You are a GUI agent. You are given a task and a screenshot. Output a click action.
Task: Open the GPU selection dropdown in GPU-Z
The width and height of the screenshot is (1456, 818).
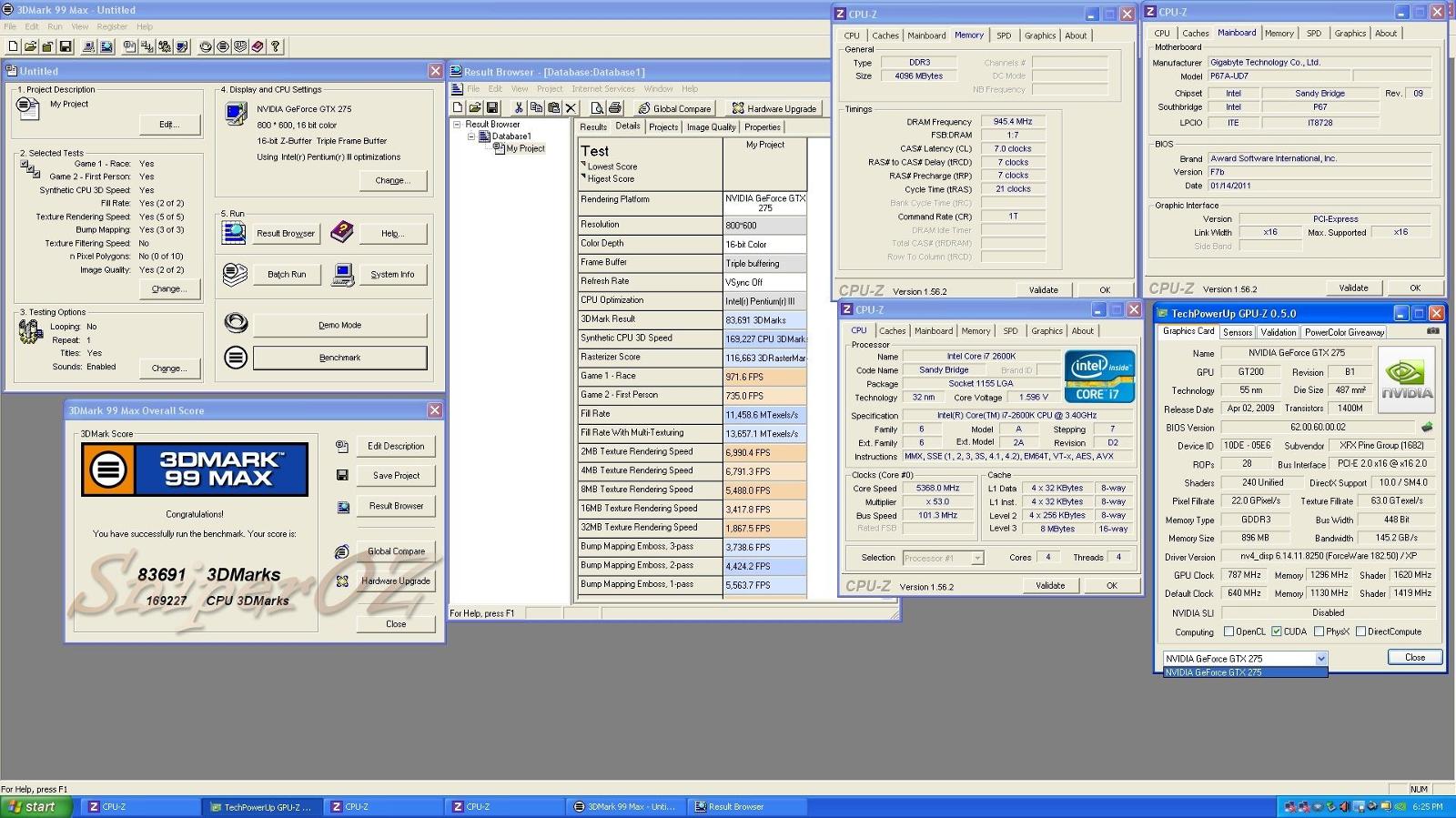[1320, 658]
